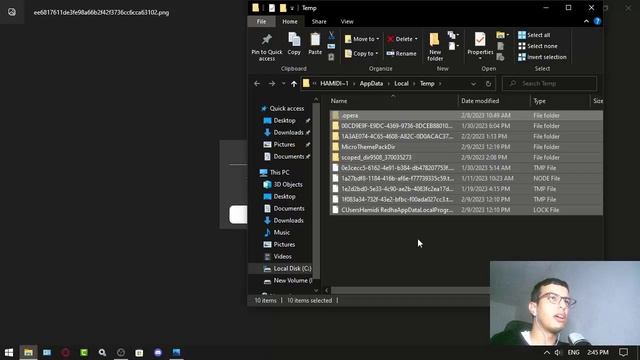Open the Copy to dropdown
This screenshot has height=360, width=640.
click(361, 53)
